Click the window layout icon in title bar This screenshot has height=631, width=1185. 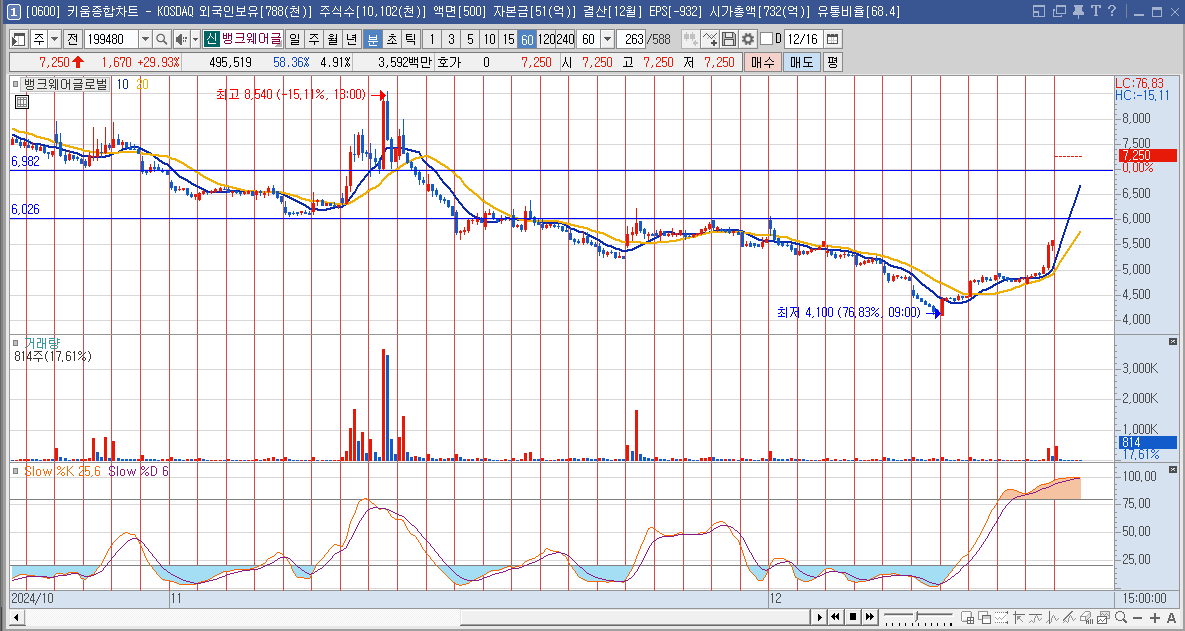(1038, 11)
